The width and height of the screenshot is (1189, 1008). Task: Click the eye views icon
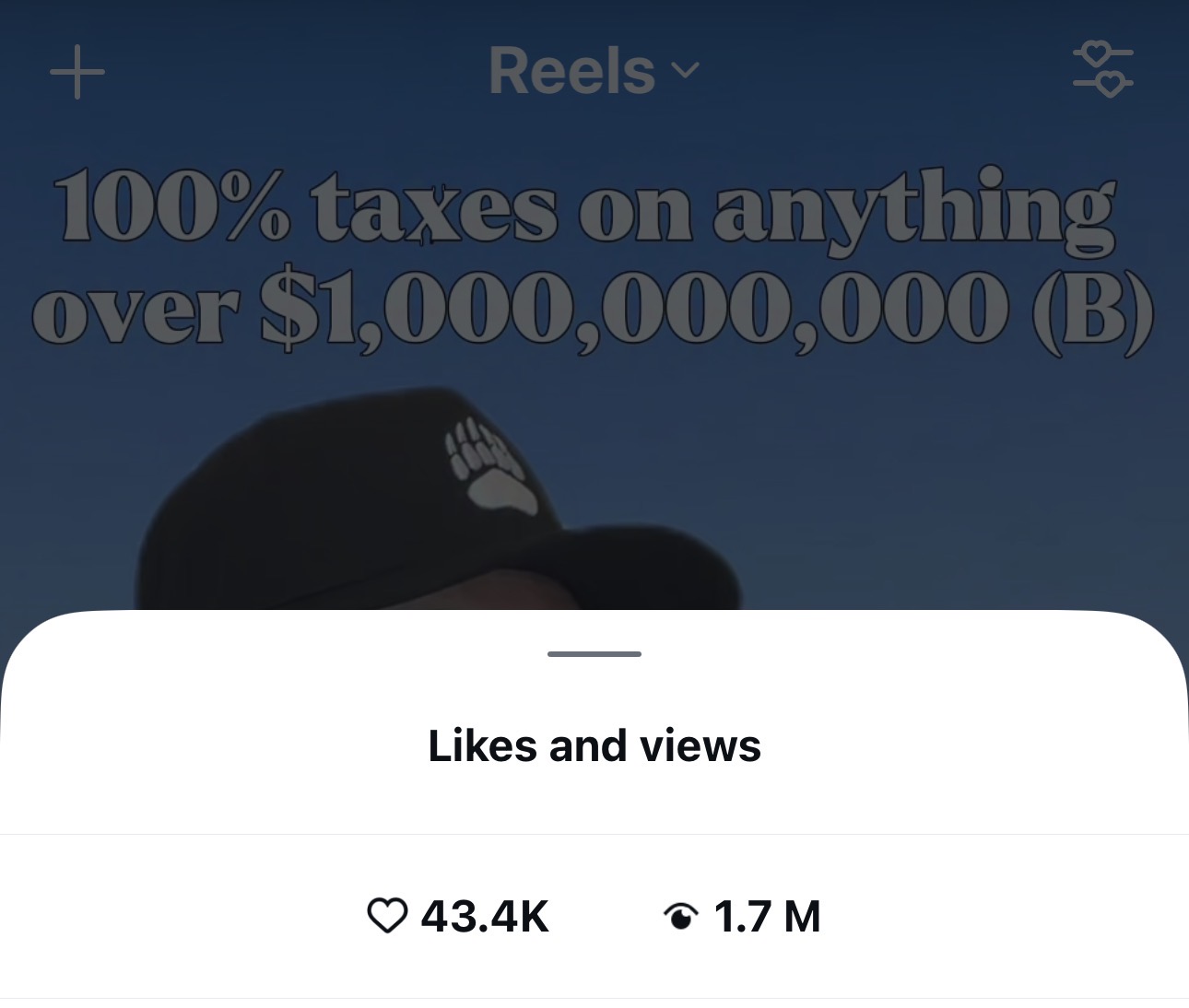pos(680,916)
